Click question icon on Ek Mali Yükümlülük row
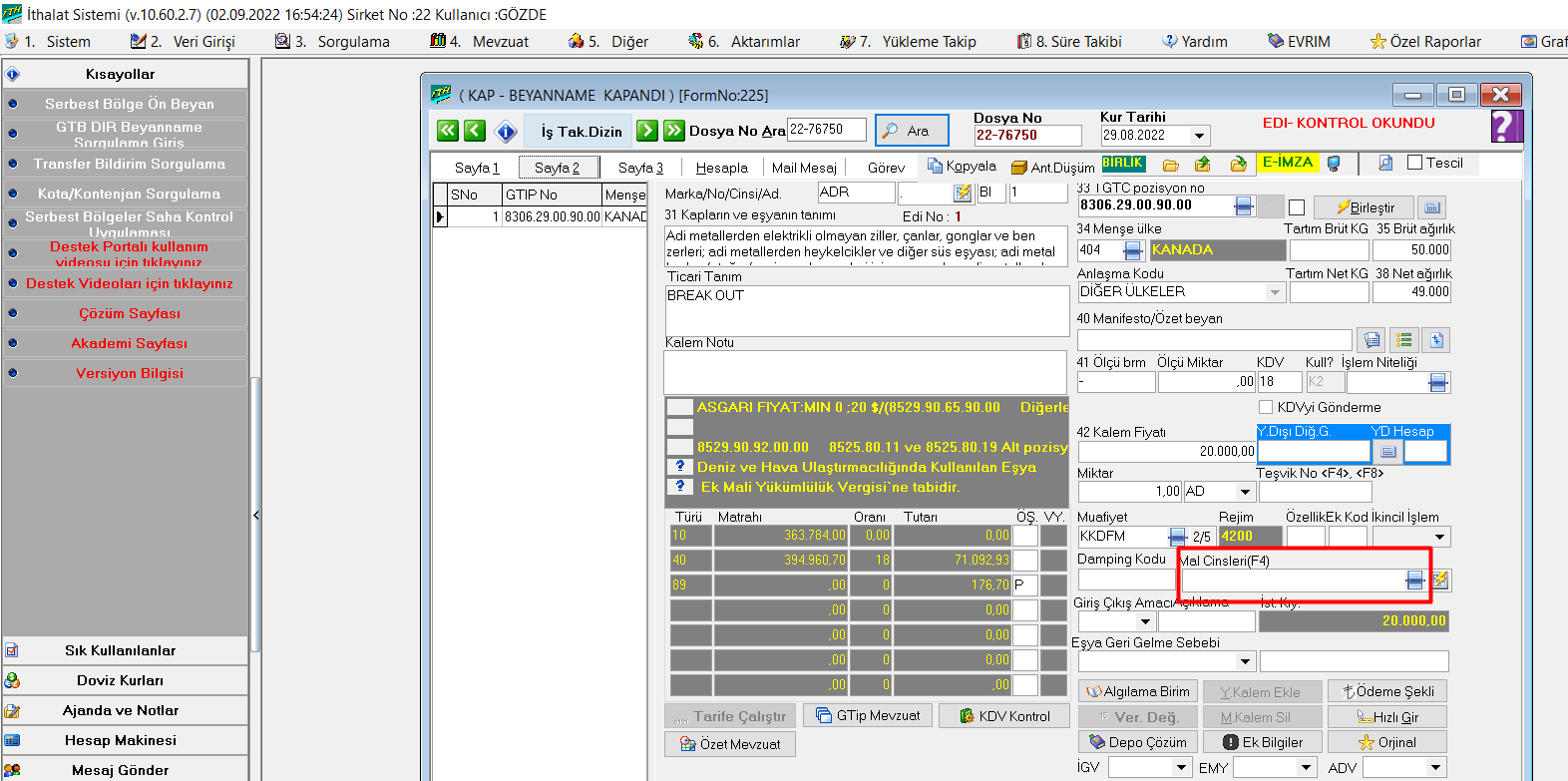 [x=680, y=486]
